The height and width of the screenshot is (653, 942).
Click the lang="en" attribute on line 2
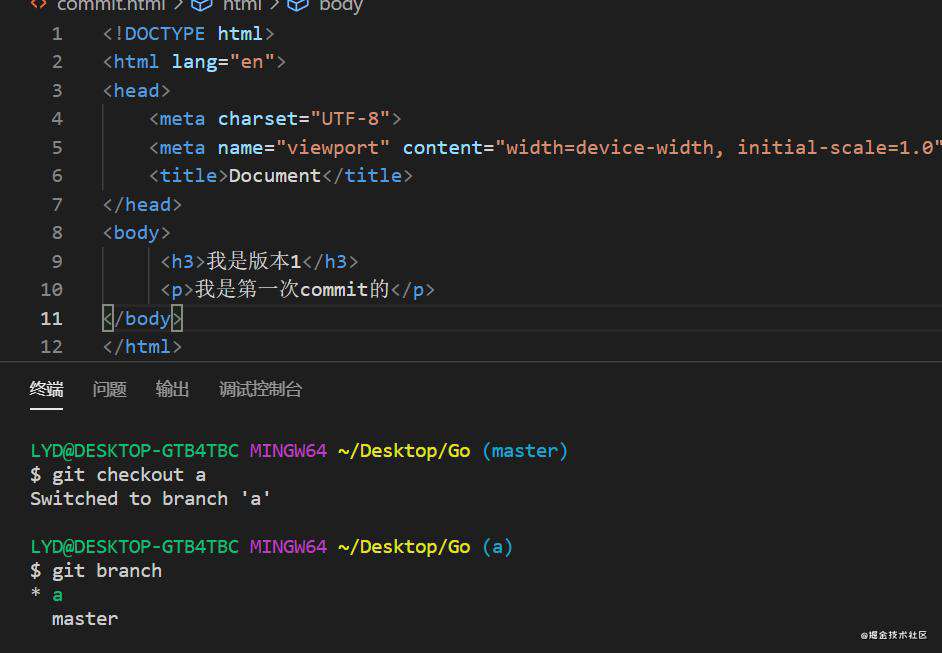(x=223, y=62)
